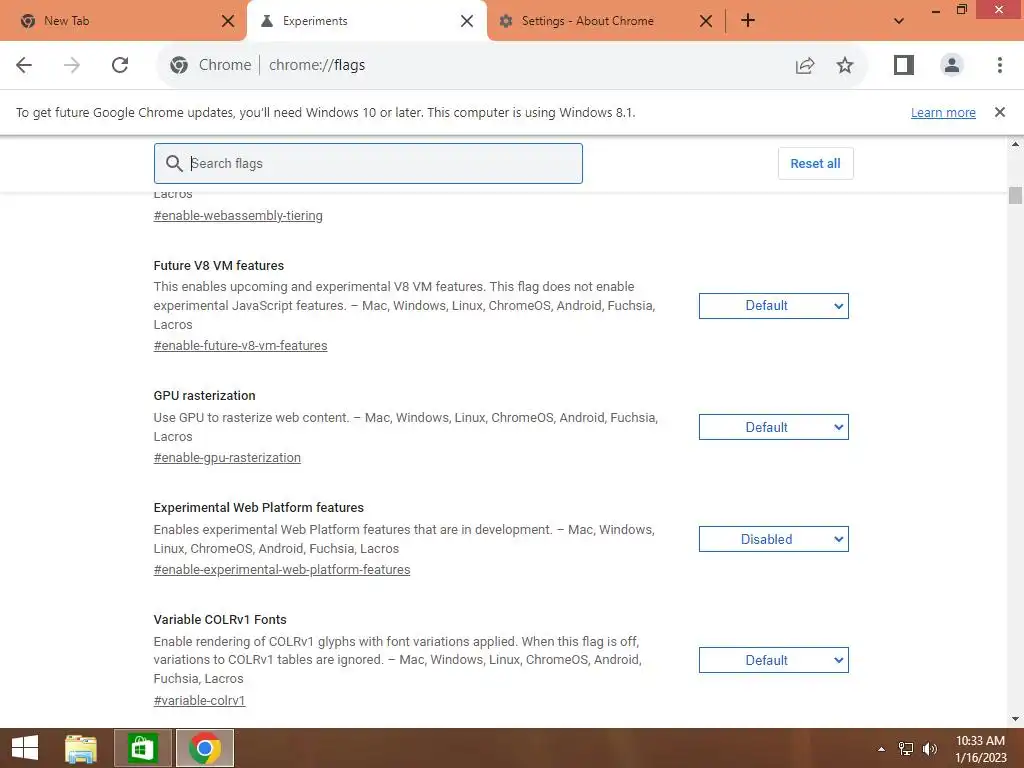
Task: Click the Future V8 VM features heading
Action: click(219, 266)
